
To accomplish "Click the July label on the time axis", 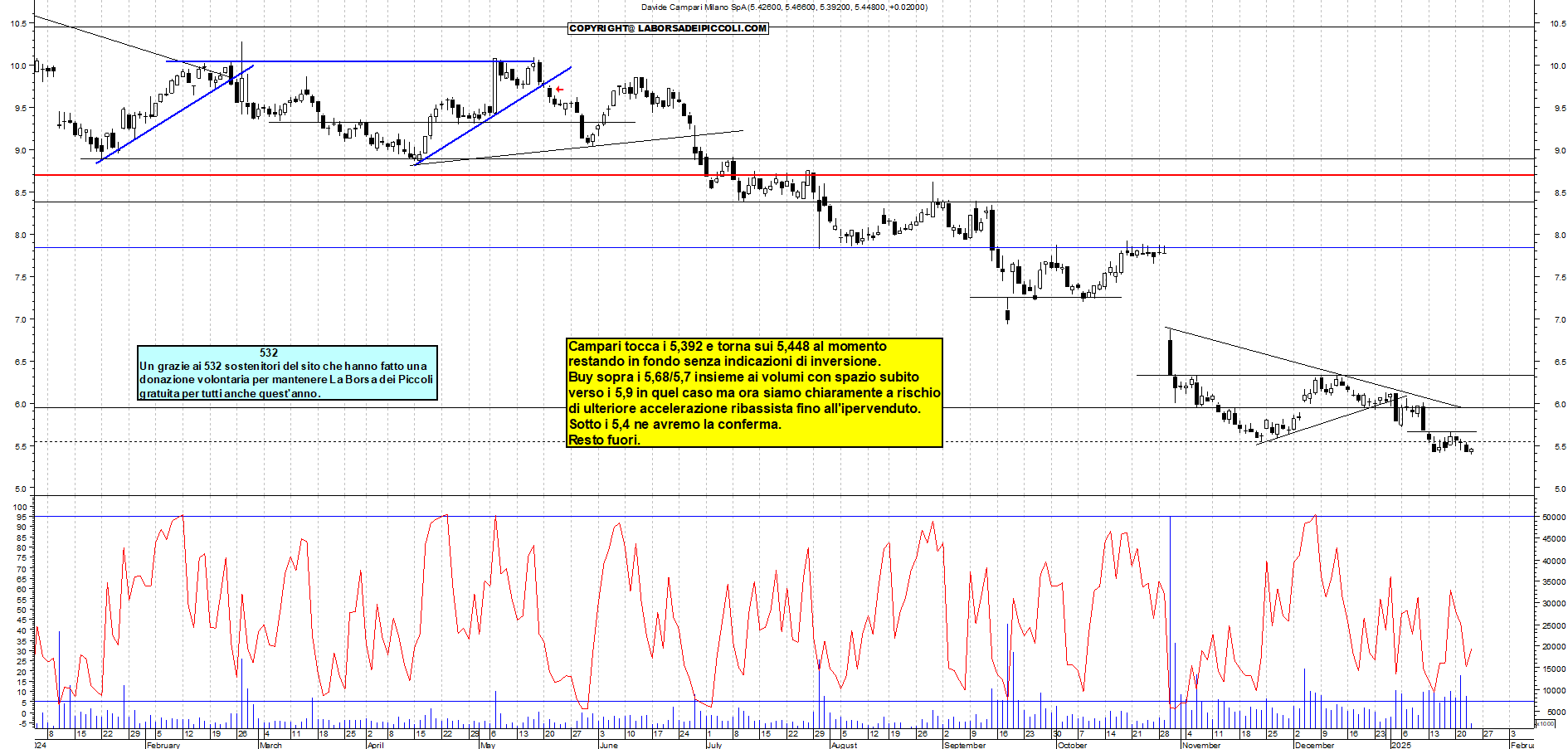I will click(x=714, y=745).
